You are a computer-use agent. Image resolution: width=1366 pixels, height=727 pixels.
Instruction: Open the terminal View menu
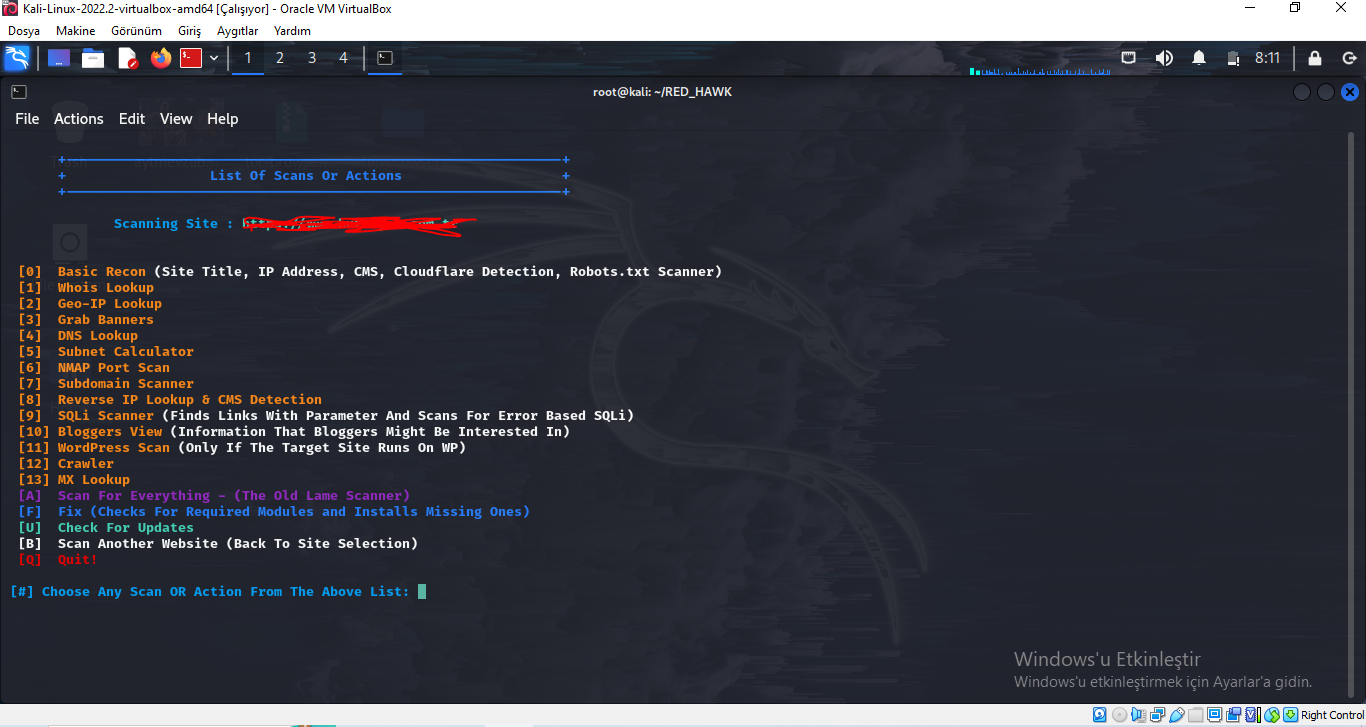pos(176,119)
